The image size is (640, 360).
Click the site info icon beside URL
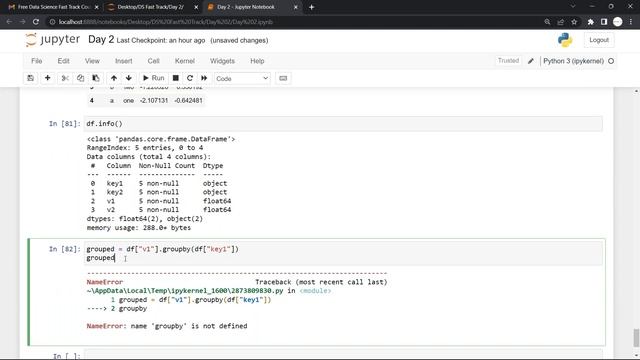[52, 22]
